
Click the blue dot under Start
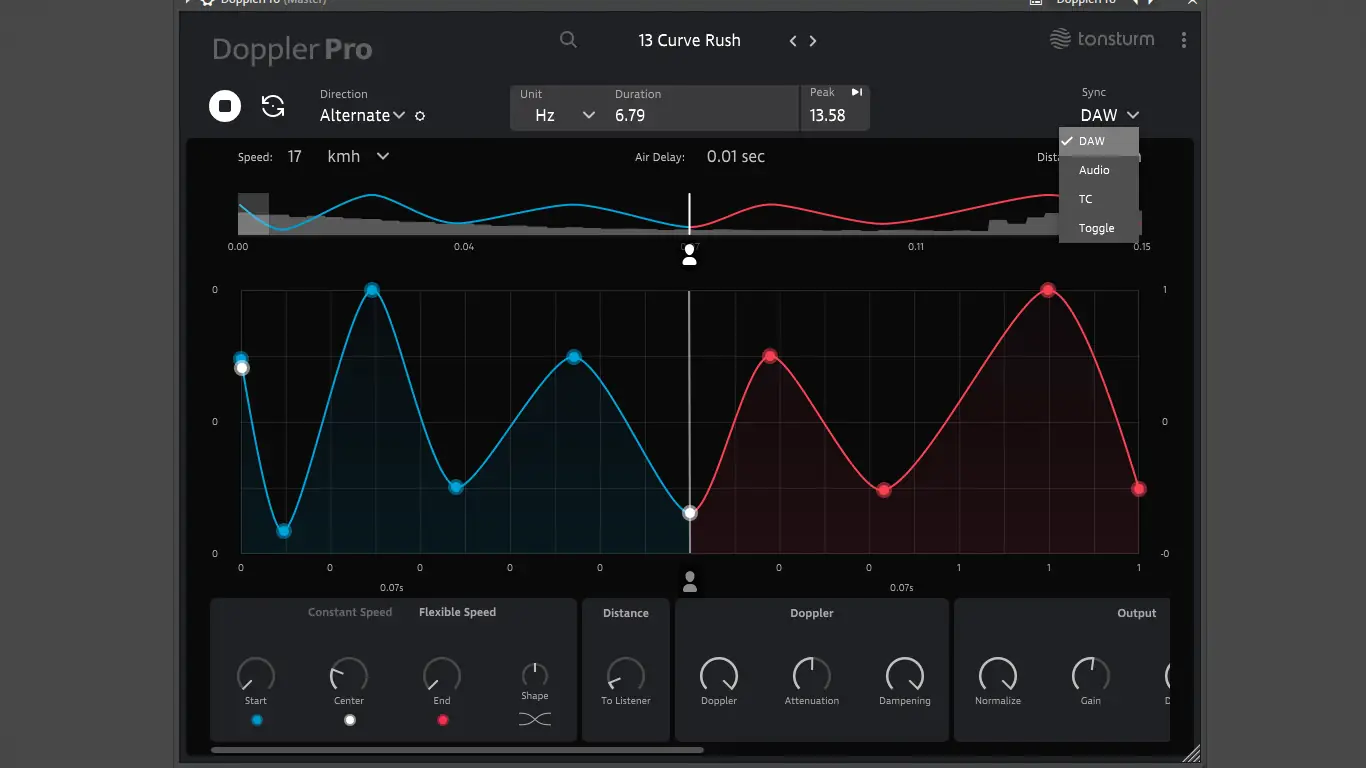(256, 720)
